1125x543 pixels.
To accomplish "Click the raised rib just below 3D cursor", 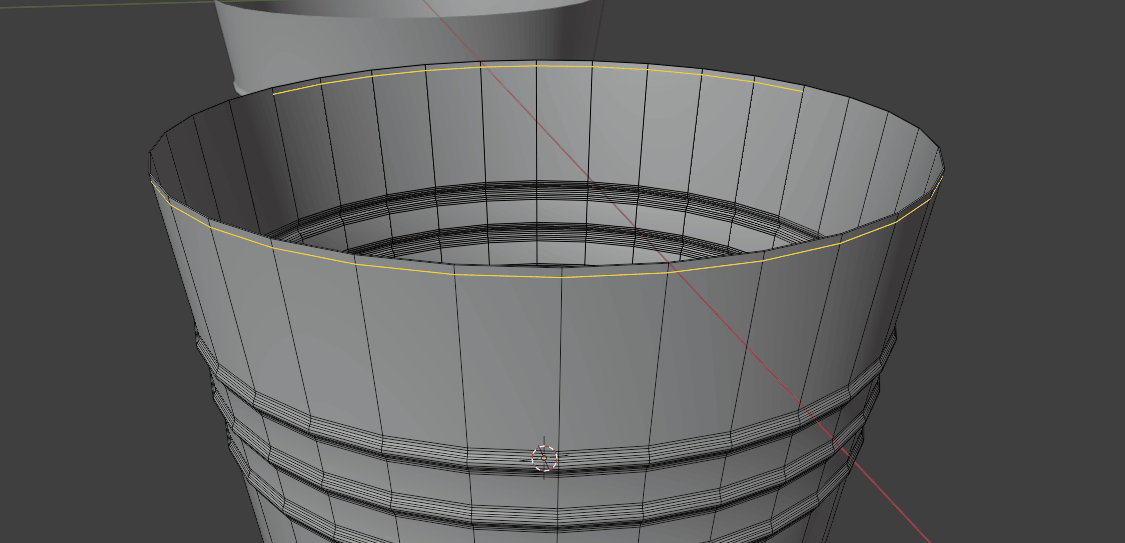I will click(x=544, y=483).
